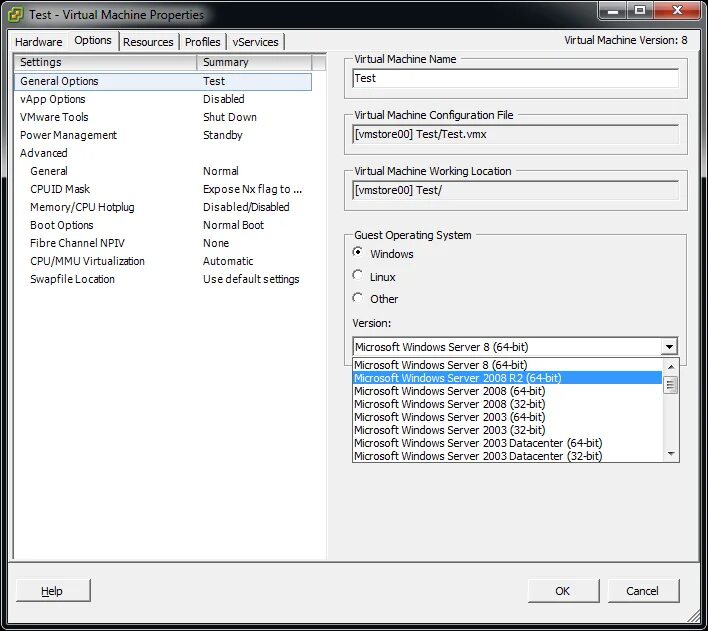Click the 'Standby' summary value

click(223, 136)
